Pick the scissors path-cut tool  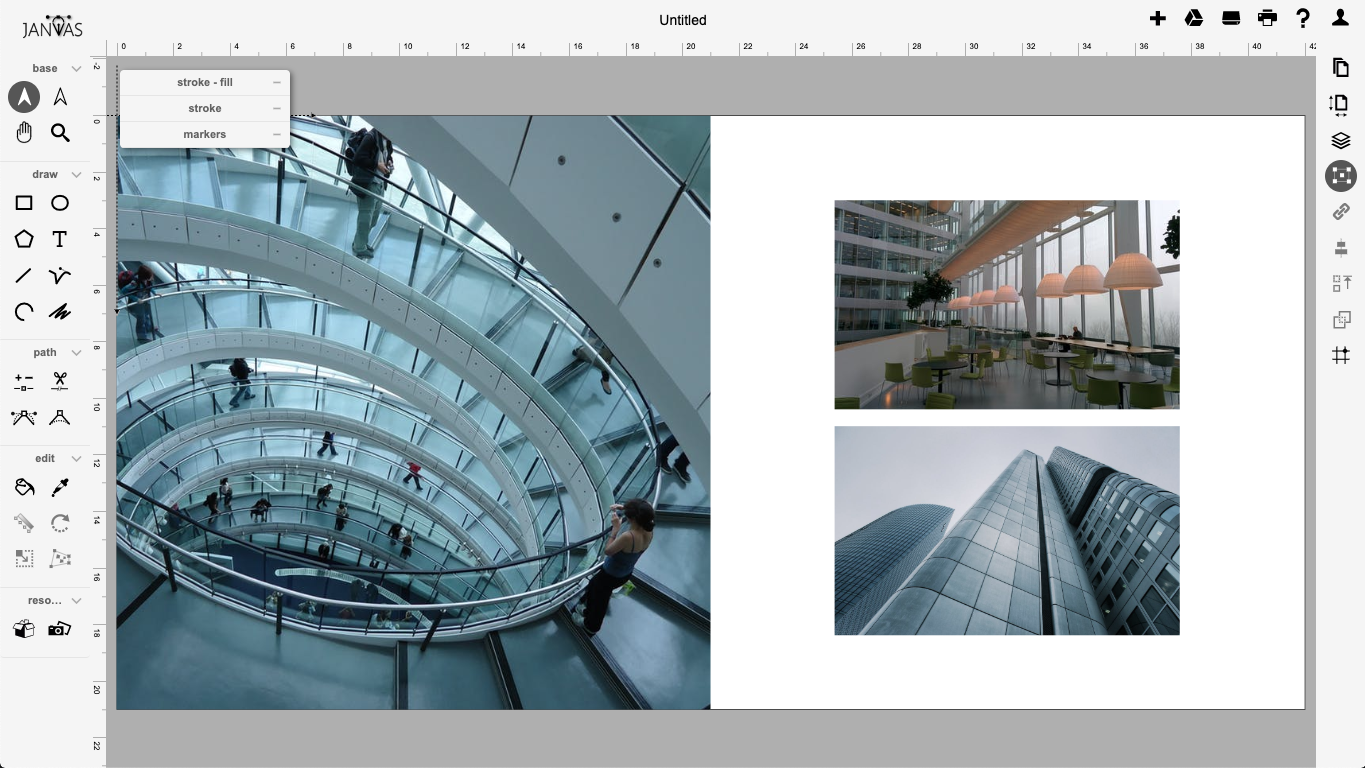coord(60,381)
